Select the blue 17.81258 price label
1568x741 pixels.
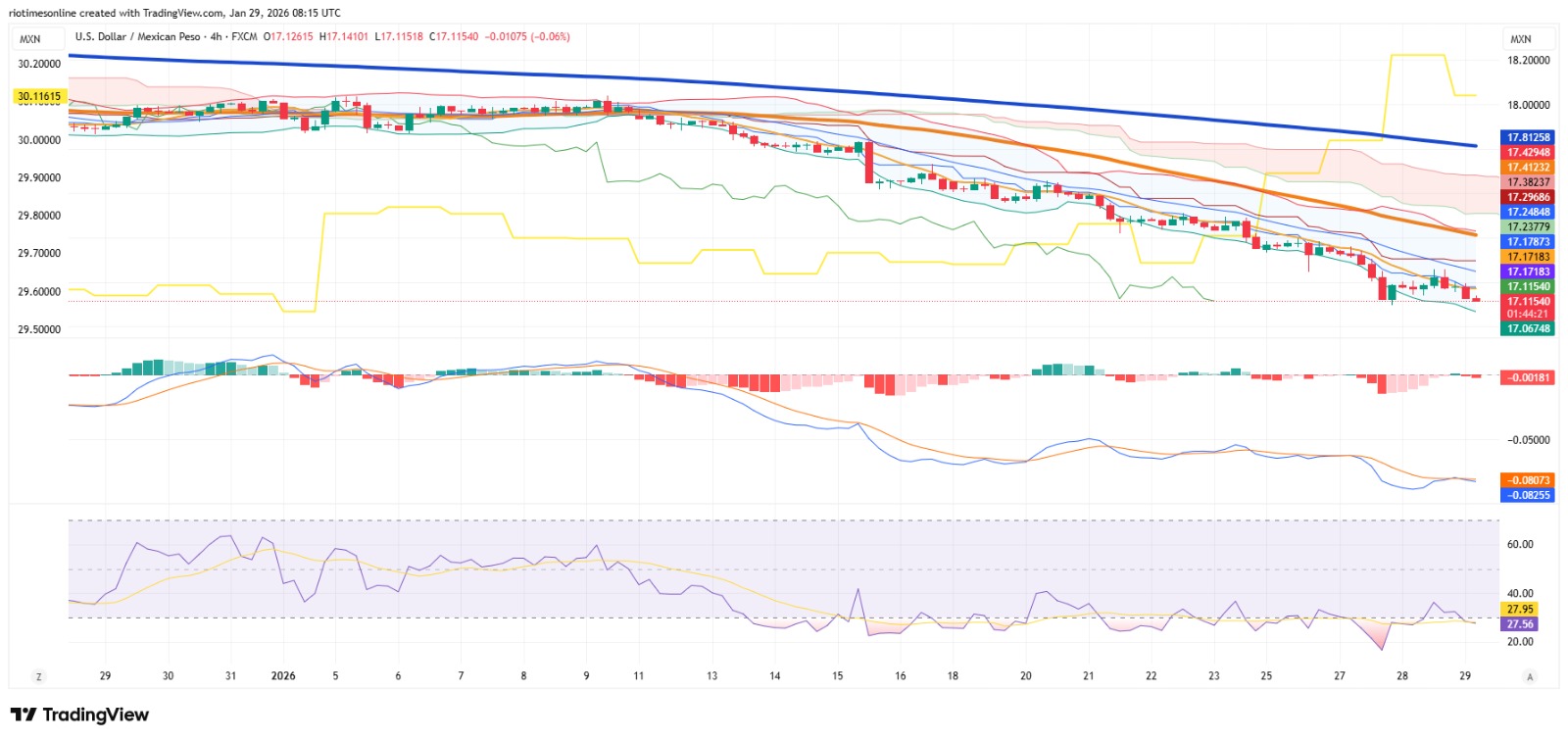[x=1528, y=137]
